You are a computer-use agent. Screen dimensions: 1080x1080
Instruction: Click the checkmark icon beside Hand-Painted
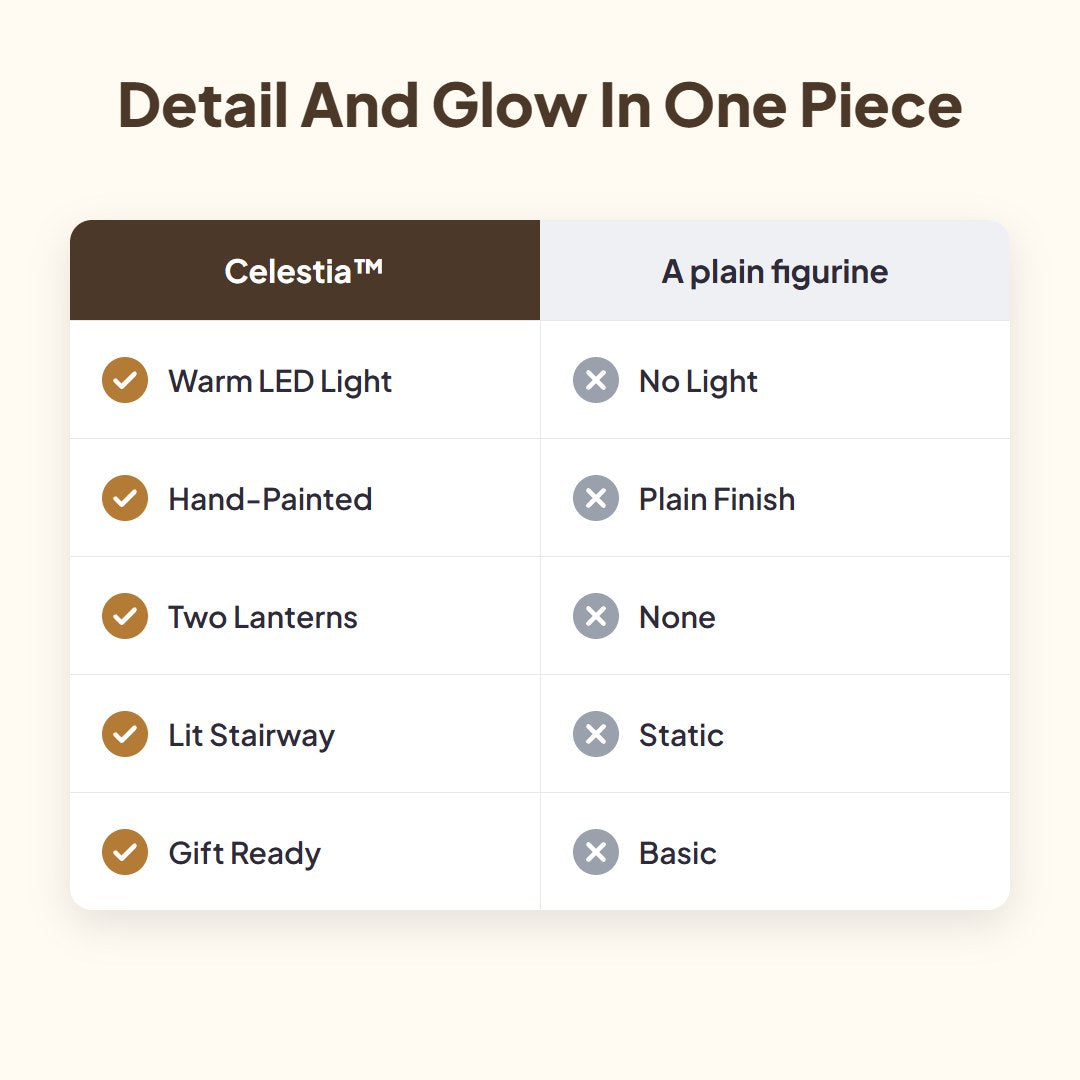(x=125, y=498)
